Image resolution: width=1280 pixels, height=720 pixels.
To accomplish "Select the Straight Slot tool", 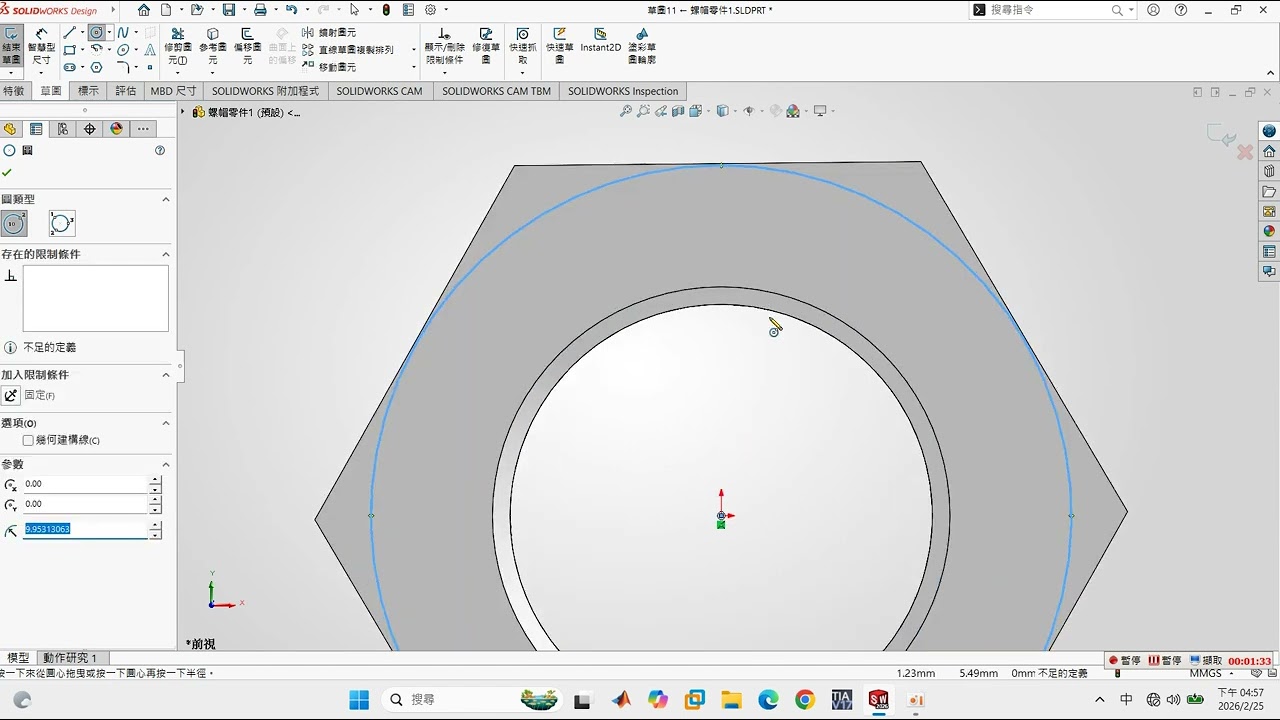I will 69,67.
